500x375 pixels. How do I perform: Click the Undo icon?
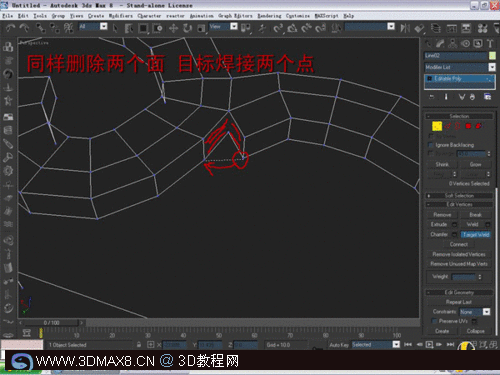(x=11, y=28)
